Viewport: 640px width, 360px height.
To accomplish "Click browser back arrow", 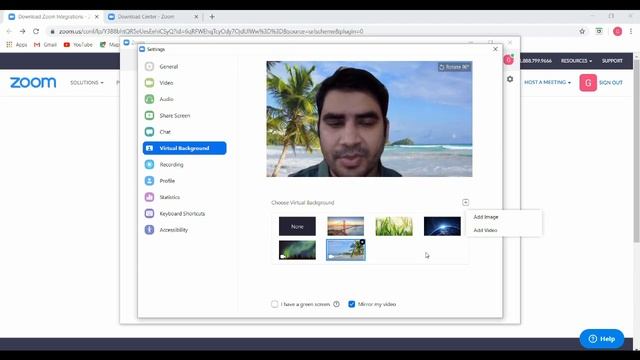I will click(9, 31).
